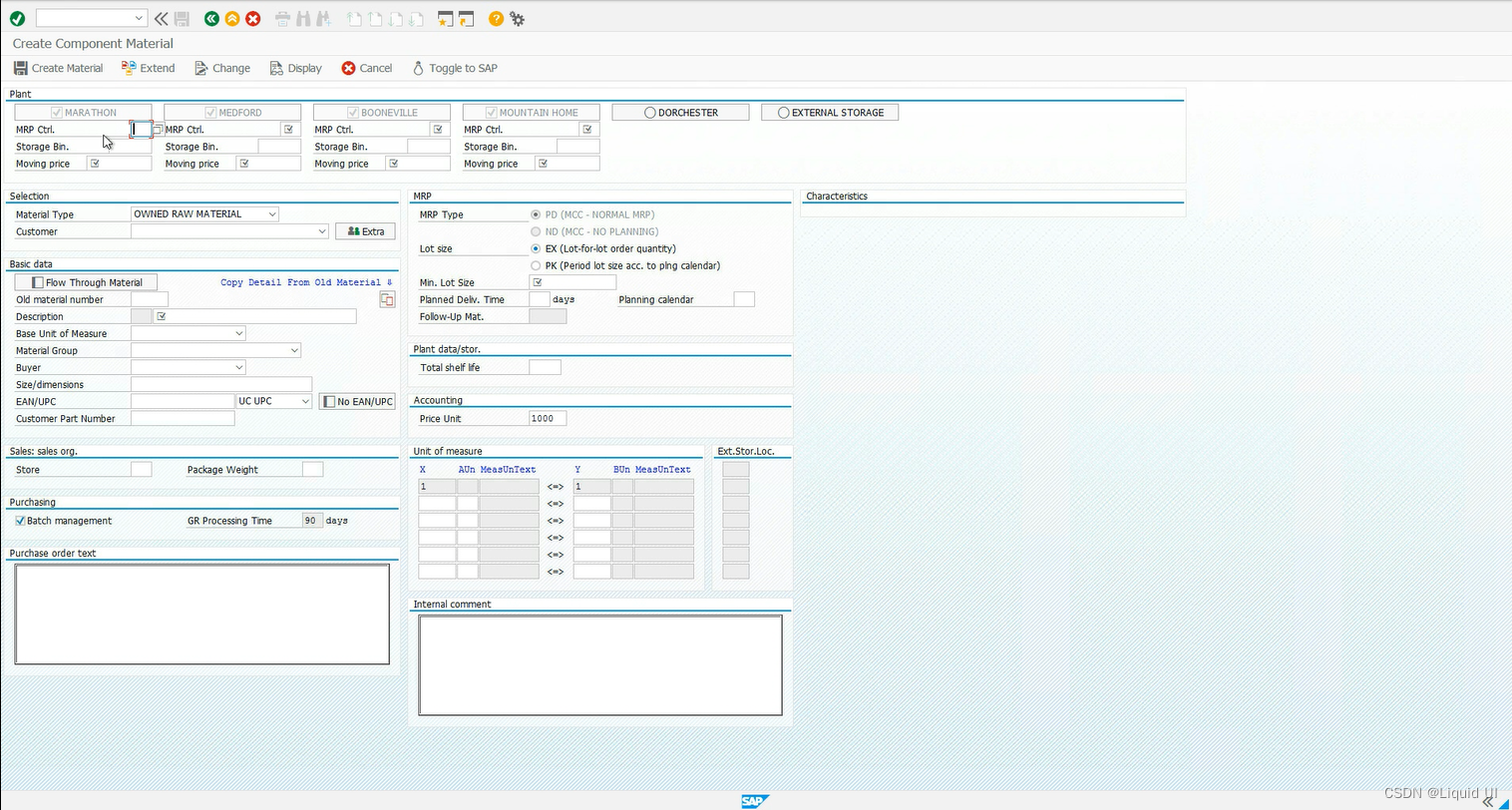This screenshot has height=810, width=1512.
Task: Click the Generate Shortcut icon
Action: coord(466,18)
